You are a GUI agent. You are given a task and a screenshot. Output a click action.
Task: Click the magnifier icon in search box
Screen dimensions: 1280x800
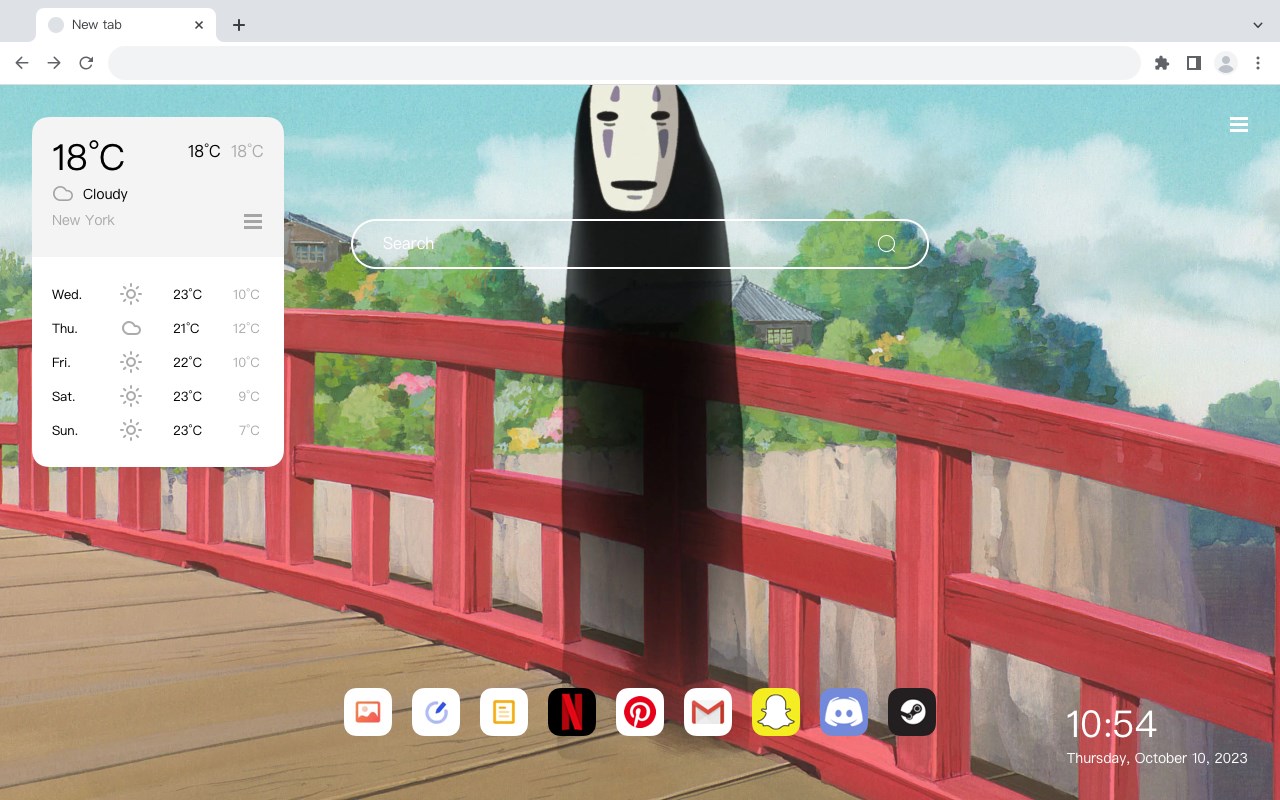tap(886, 244)
